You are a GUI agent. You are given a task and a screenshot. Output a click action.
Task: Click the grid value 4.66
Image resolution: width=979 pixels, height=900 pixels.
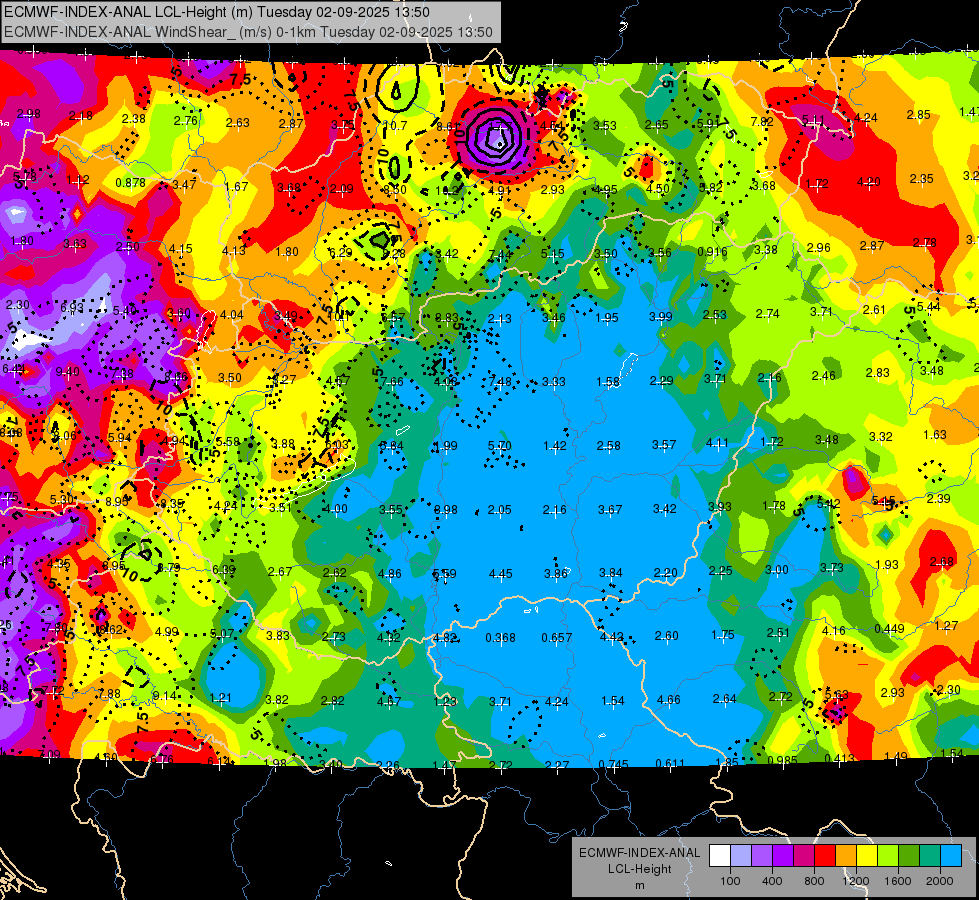669,700
